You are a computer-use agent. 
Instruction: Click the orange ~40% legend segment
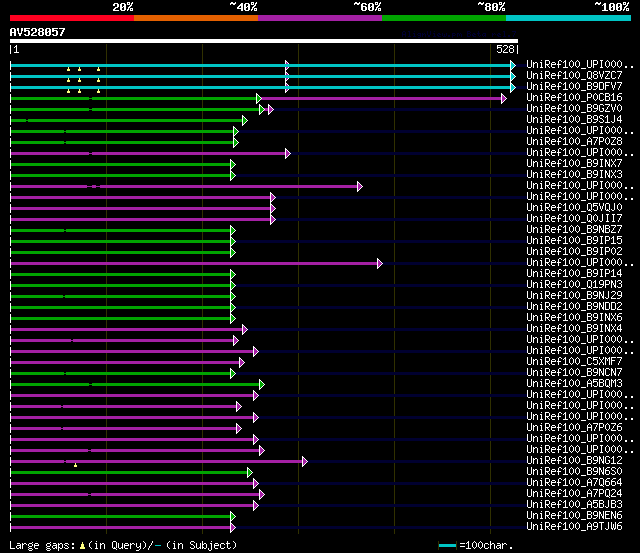(196, 18)
